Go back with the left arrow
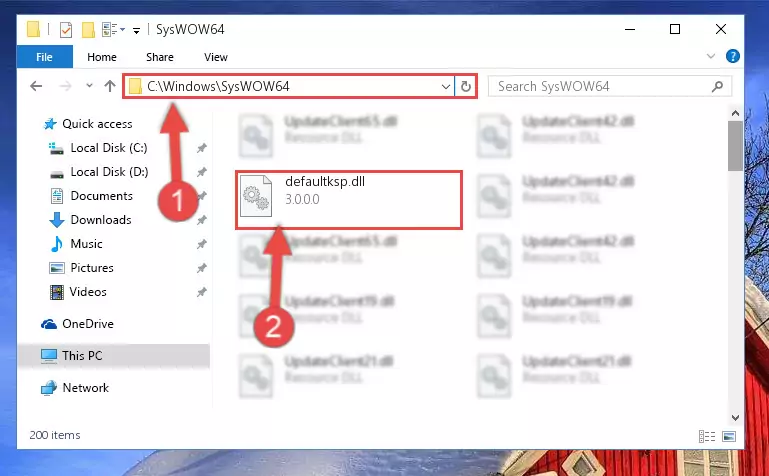 tap(36, 86)
